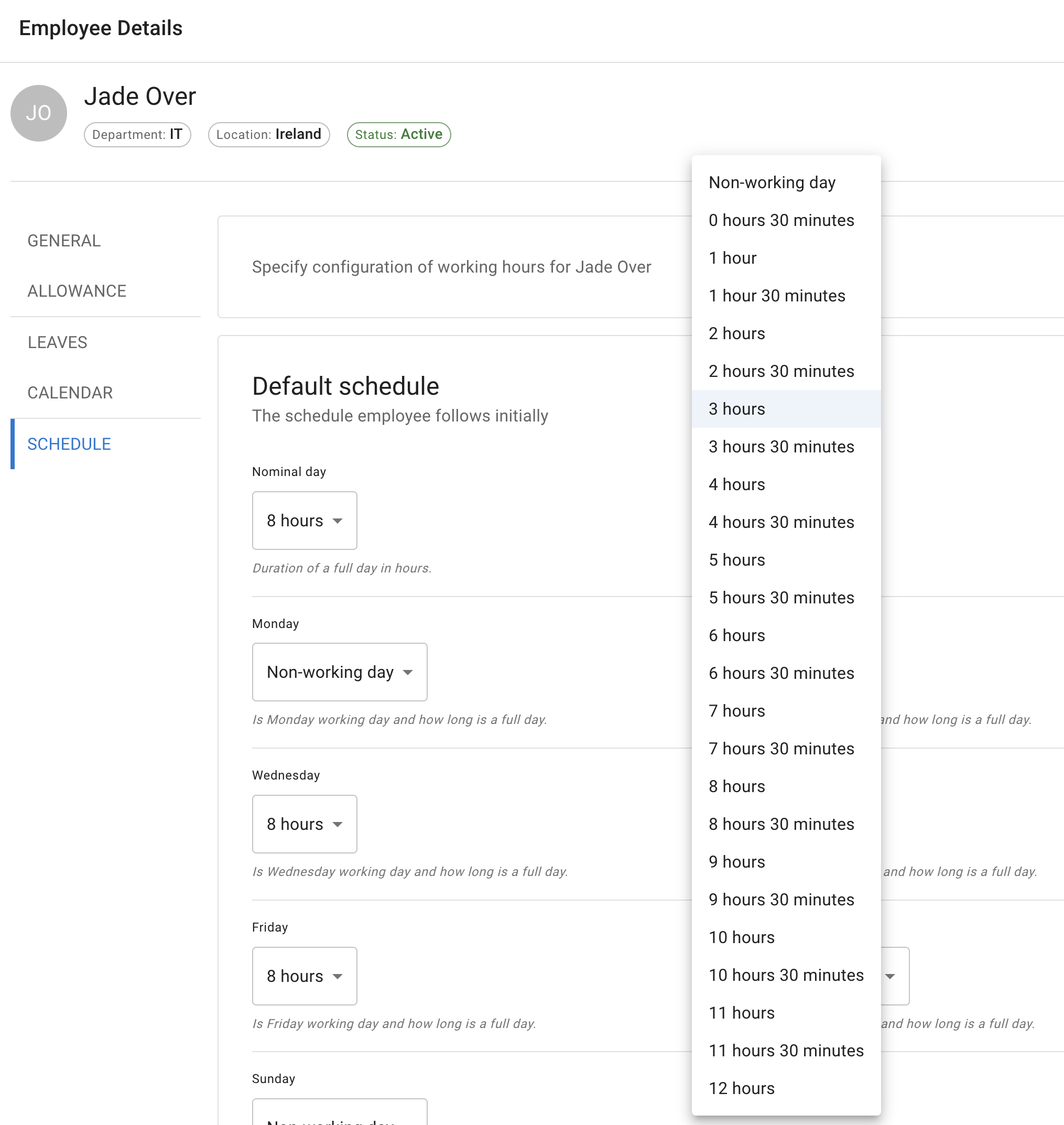
Task: Choose the 3 hours option
Action: click(736, 408)
